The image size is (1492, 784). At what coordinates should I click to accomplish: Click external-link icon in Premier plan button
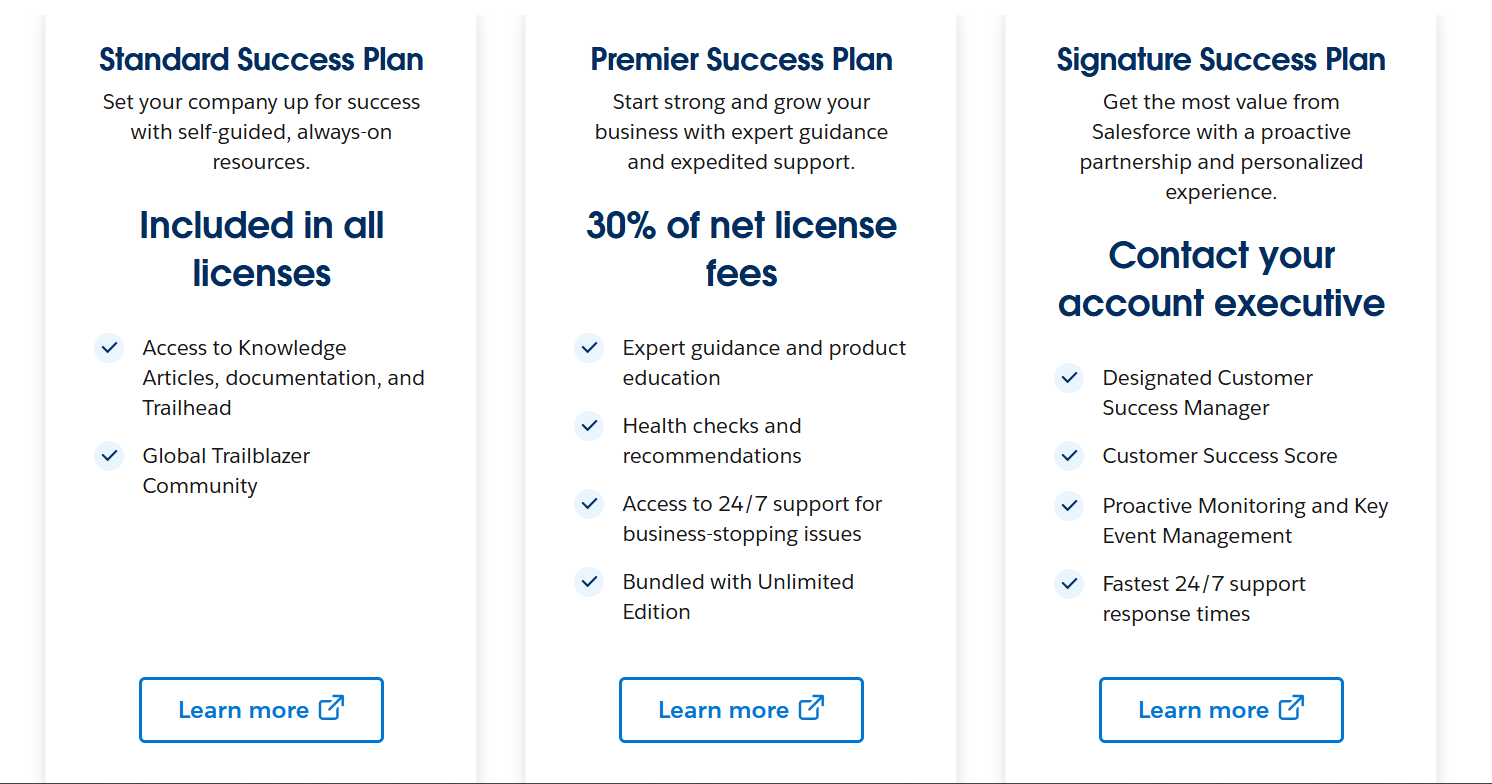[x=811, y=708]
